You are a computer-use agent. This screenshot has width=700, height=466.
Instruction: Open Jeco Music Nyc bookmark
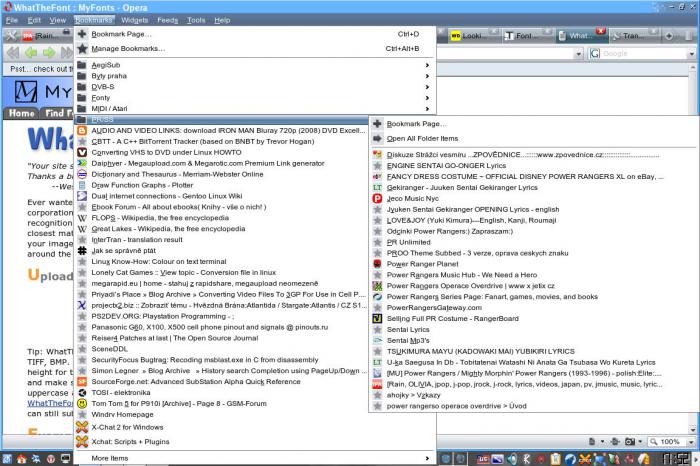[x=533, y=198]
